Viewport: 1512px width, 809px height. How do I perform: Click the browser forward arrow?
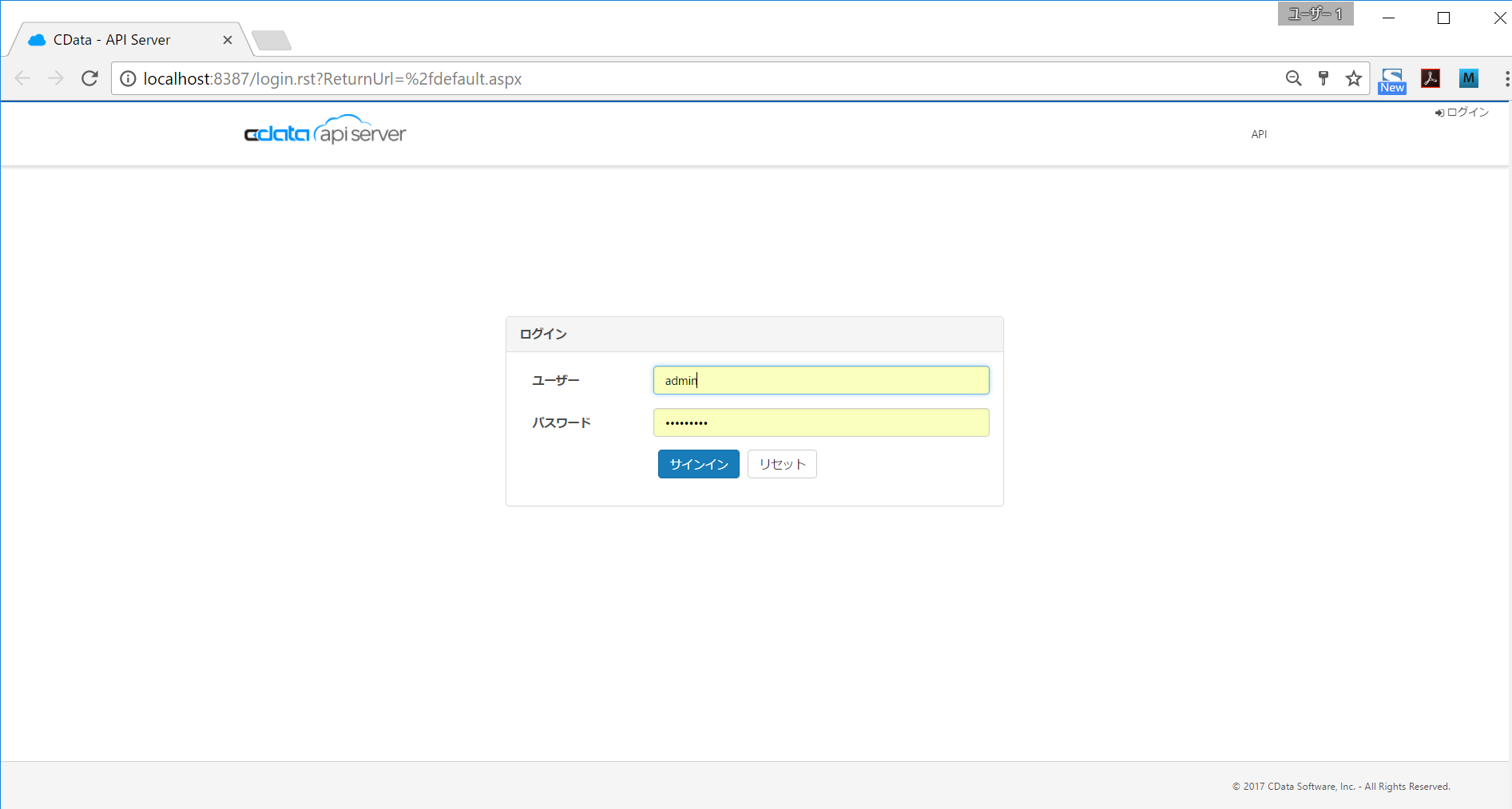55,78
